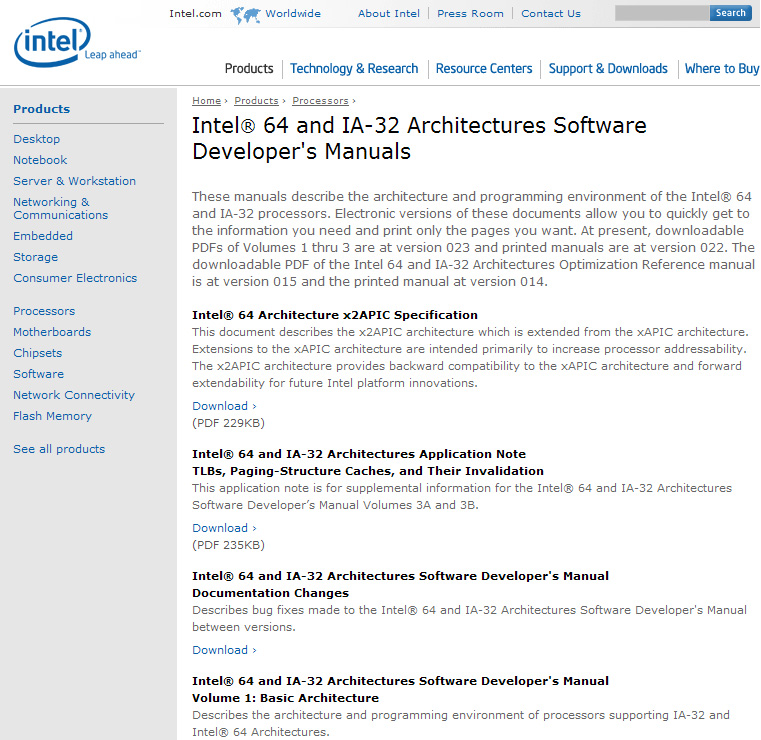Click the search text field
Screen dimensions: 761x740
point(661,13)
